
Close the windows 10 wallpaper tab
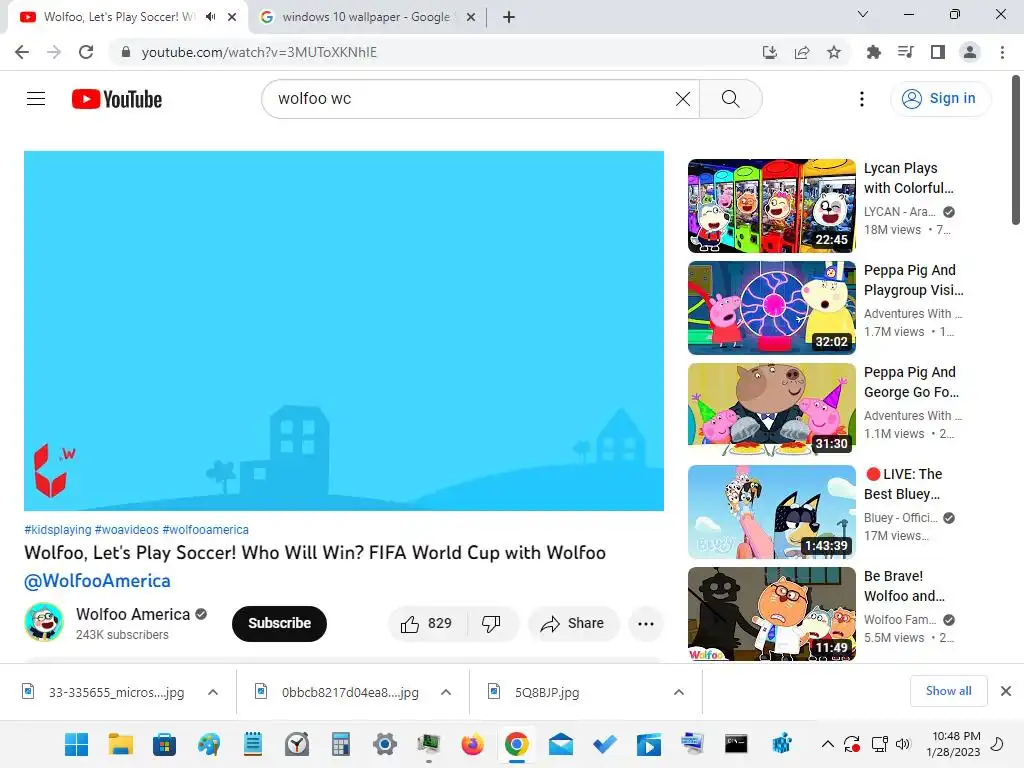[470, 18]
